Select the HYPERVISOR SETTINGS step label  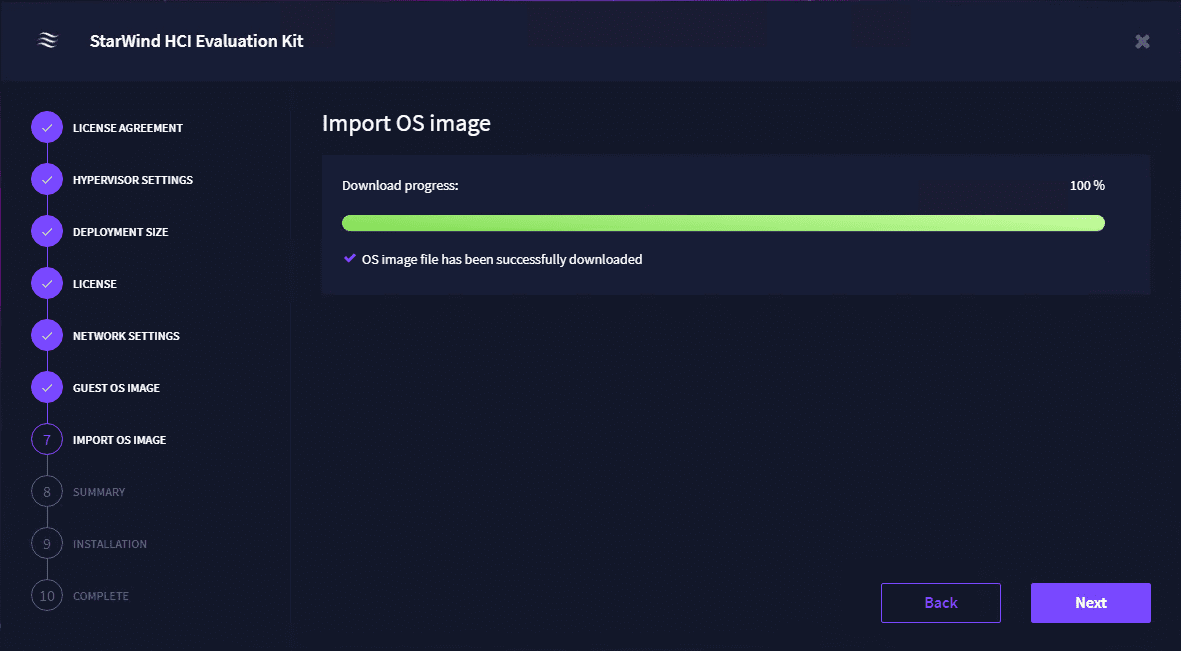pos(133,180)
